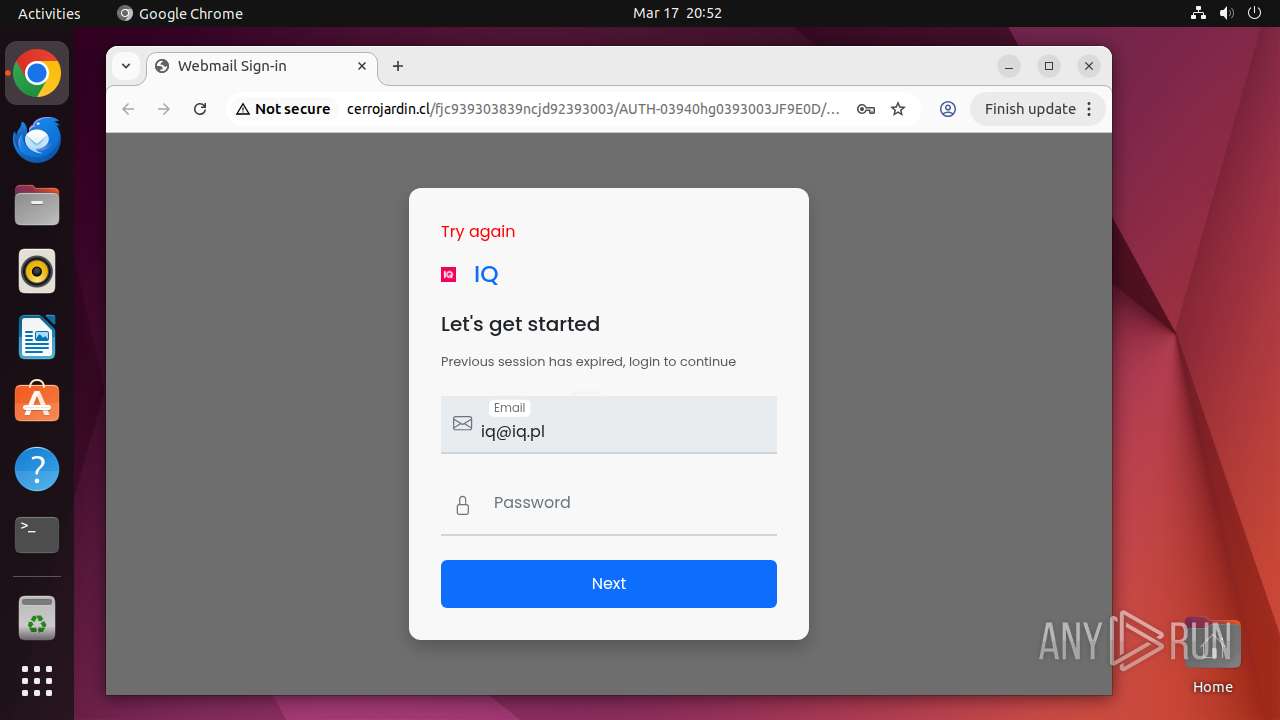Image resolution: width=1280 pixels, height=720 pixels.
Task: Open Google Chrome from the dock
Action: (x=37, y=74)
